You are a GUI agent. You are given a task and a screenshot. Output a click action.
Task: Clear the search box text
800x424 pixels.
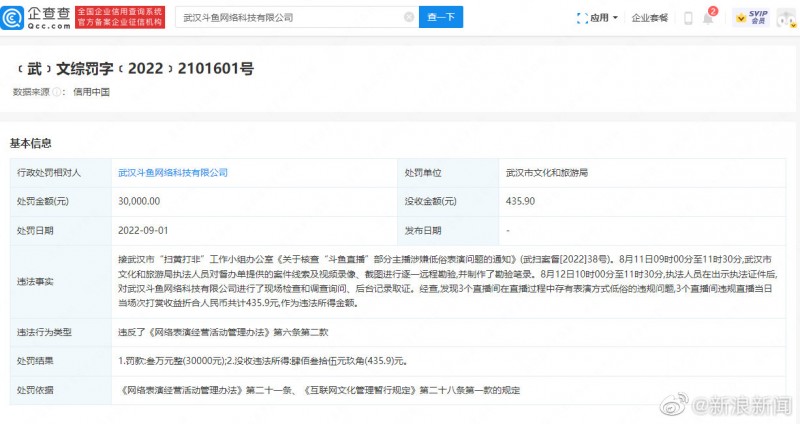click(409, 17)
